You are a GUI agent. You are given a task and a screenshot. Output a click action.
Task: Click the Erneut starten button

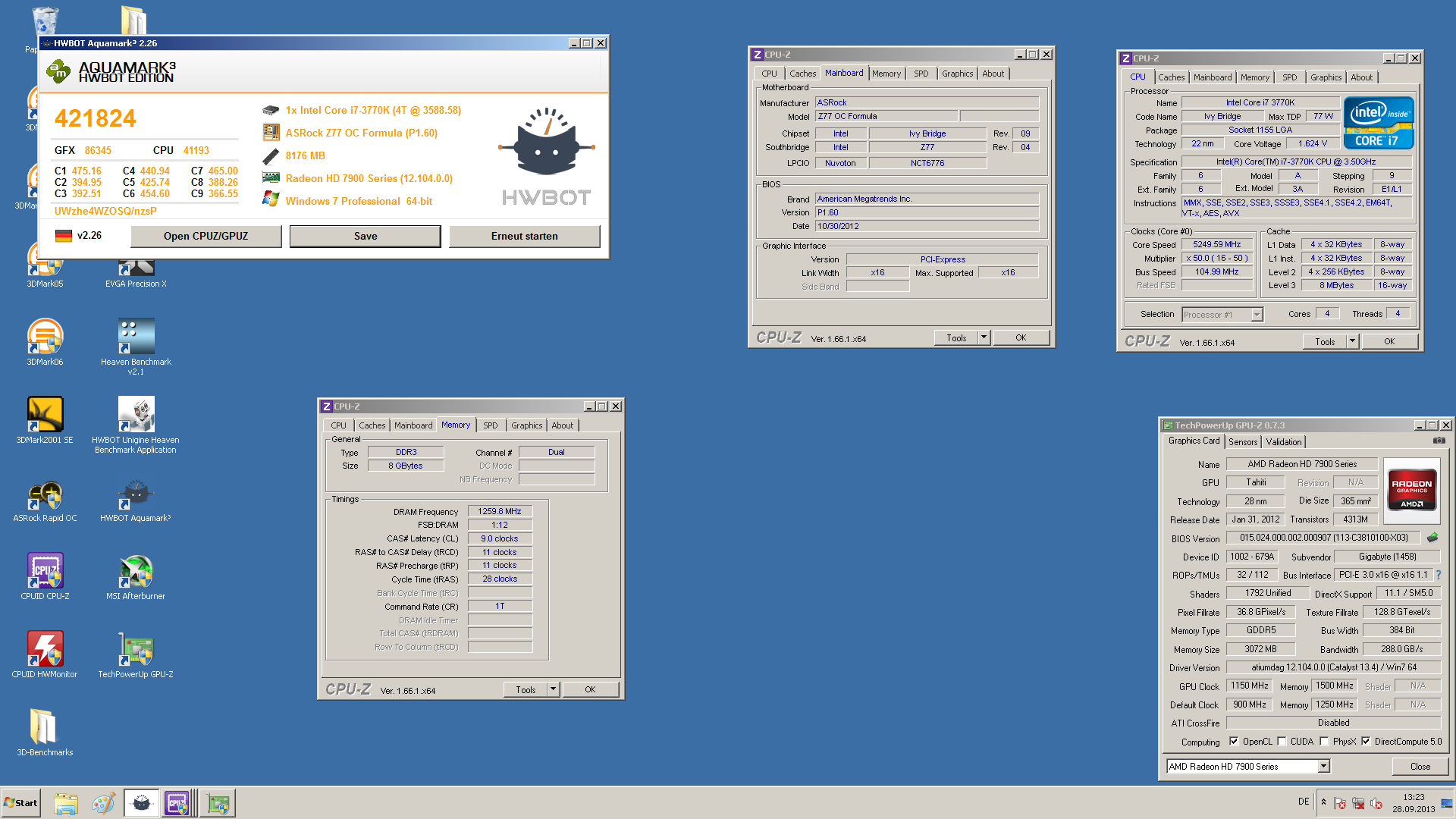tap(524, 236)
